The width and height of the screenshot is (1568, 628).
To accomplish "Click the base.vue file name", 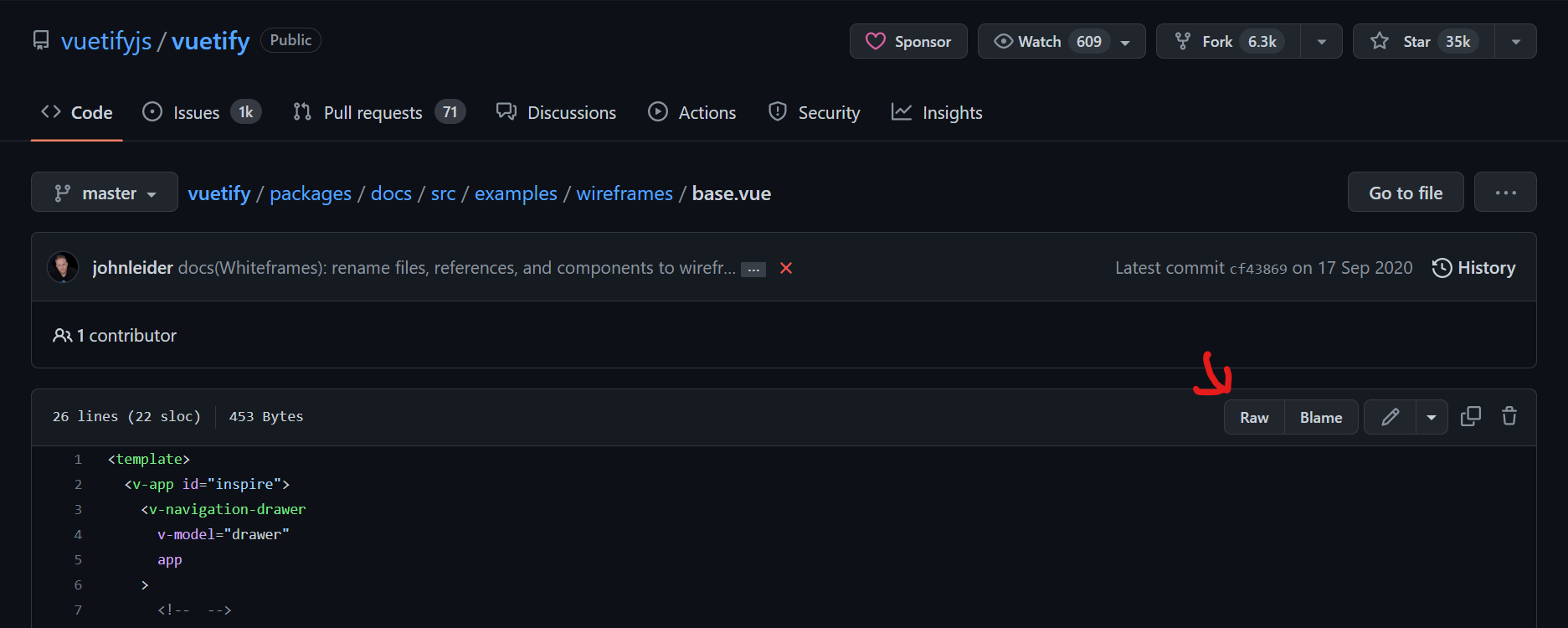I will click(x=732, y=193).
